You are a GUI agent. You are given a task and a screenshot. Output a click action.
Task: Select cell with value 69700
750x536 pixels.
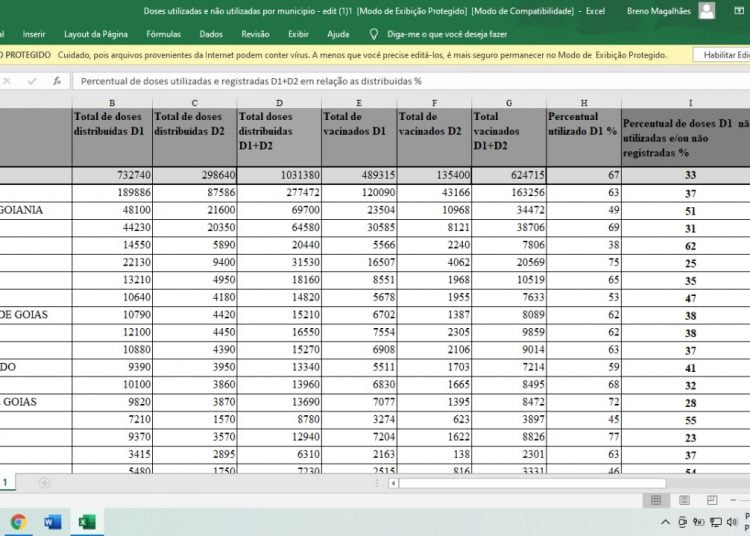coord(279,210)
